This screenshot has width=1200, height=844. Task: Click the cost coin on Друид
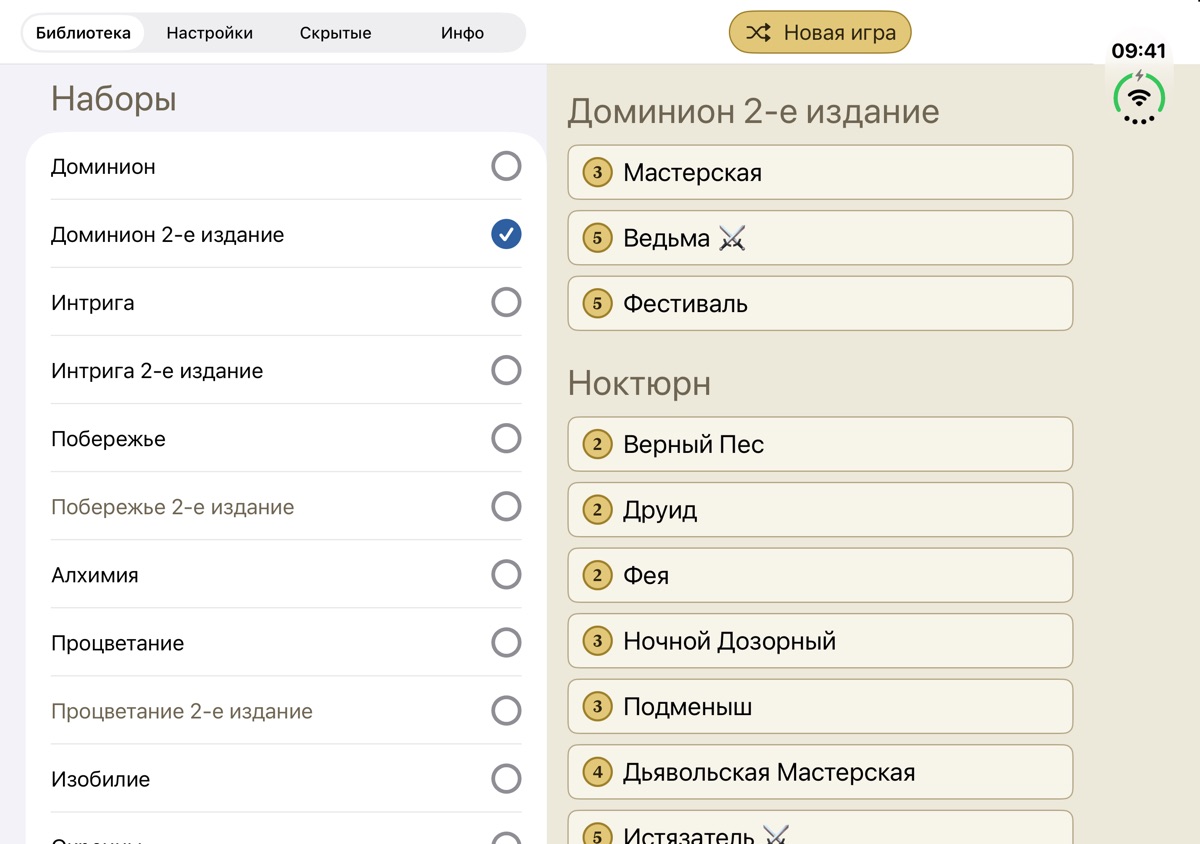pos(597,510)
